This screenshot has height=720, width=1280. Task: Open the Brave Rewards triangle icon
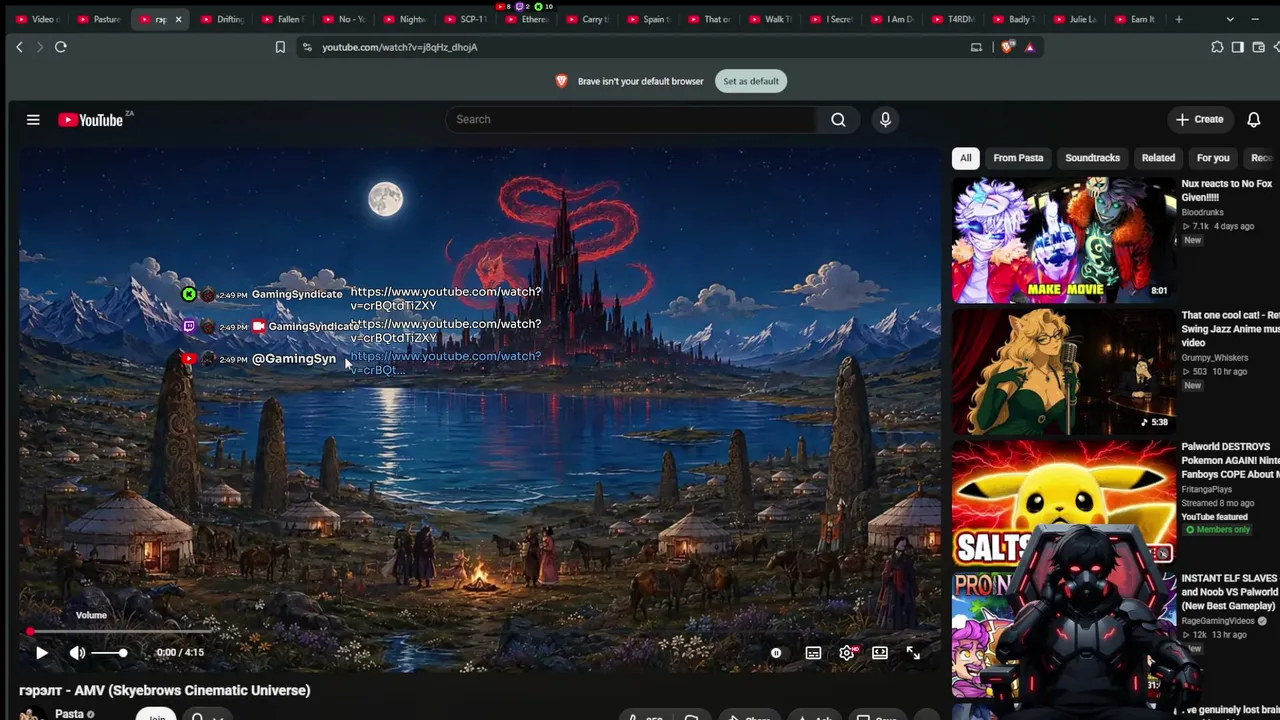(x=1029, y=47)
